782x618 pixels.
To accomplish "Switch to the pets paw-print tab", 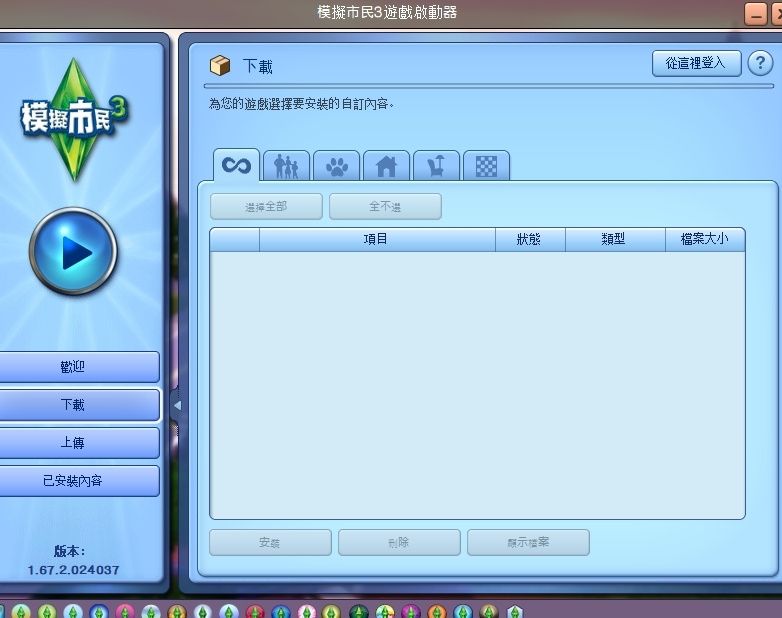I will click(x=337, y=166).
